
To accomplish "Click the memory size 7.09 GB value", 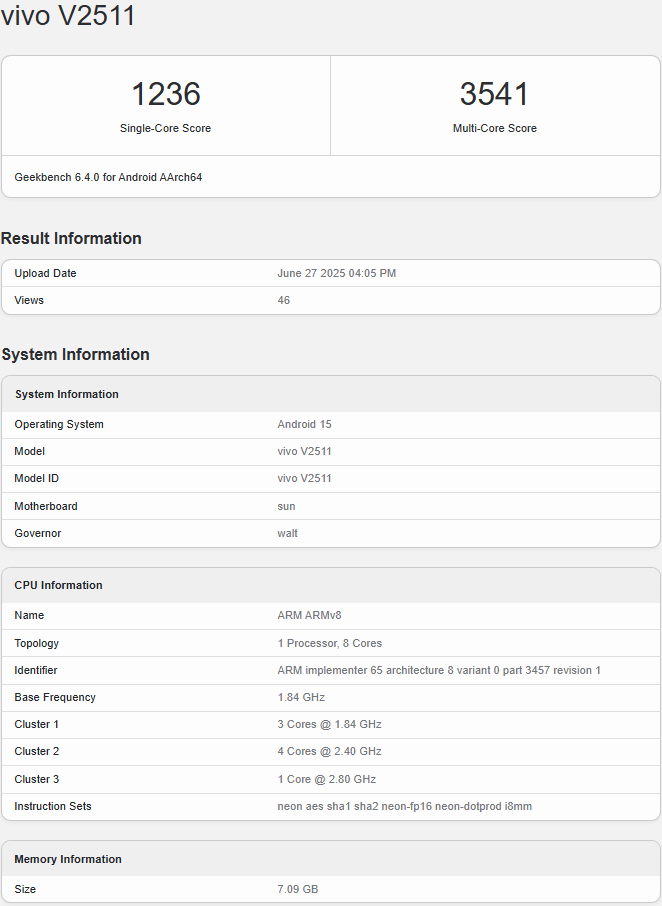I will (x=297, y=889).
